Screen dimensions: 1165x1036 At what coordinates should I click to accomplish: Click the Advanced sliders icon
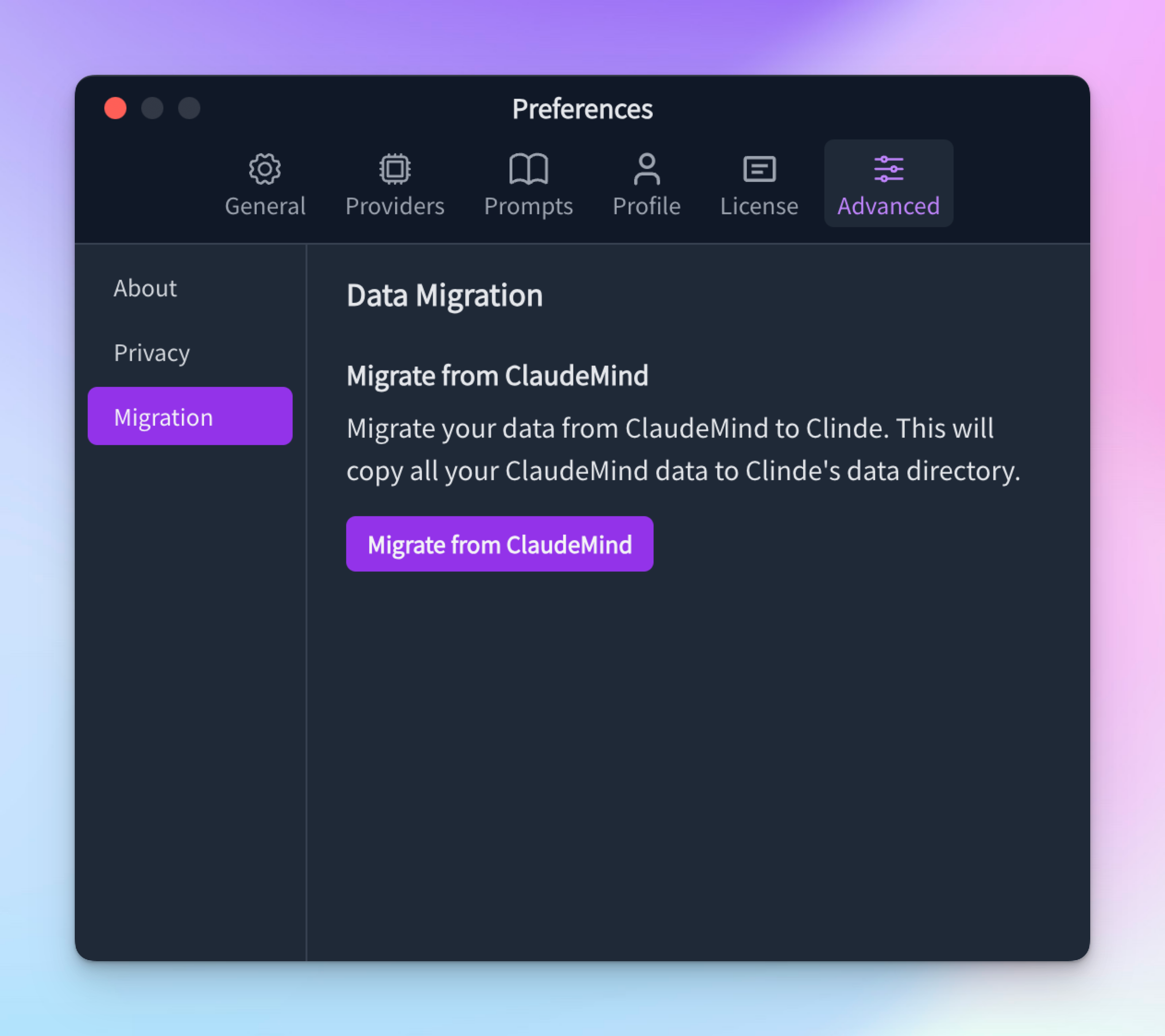[888, 168]
